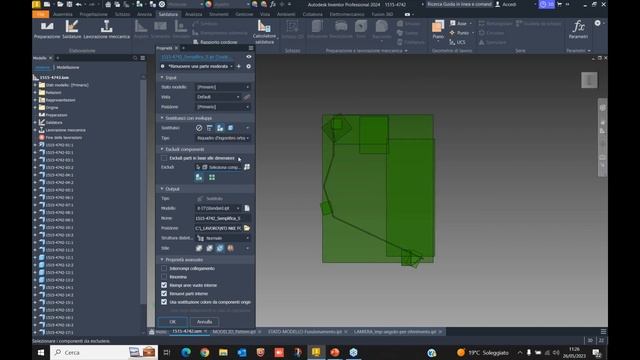Choose the third Sostituisci envelope option
The width and height of the screenshot is (640, 360).
click(220, 128)
